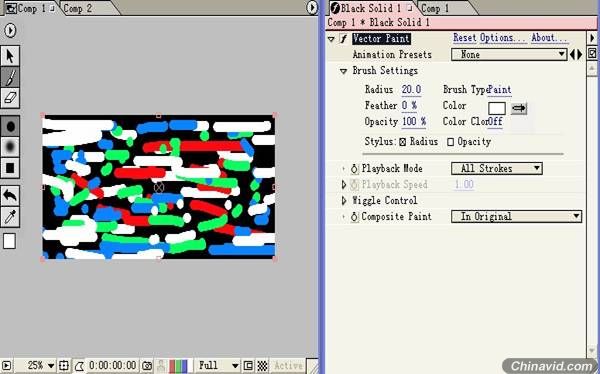The width and height of the screenshot is (600, 374).
Task: Click the Radius value 20.0
Action: point(411,90)
